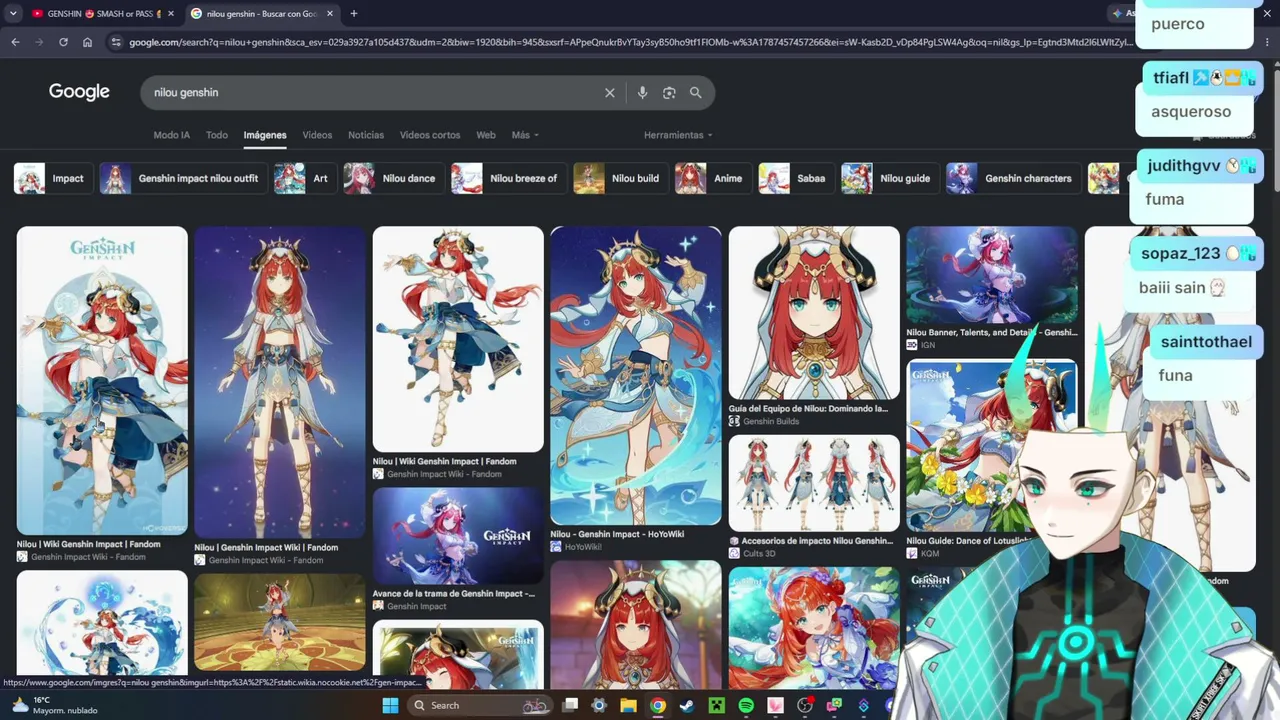Select the Nilou dance chip
The image size is (1280, 720).
click(x=393, y=178)
